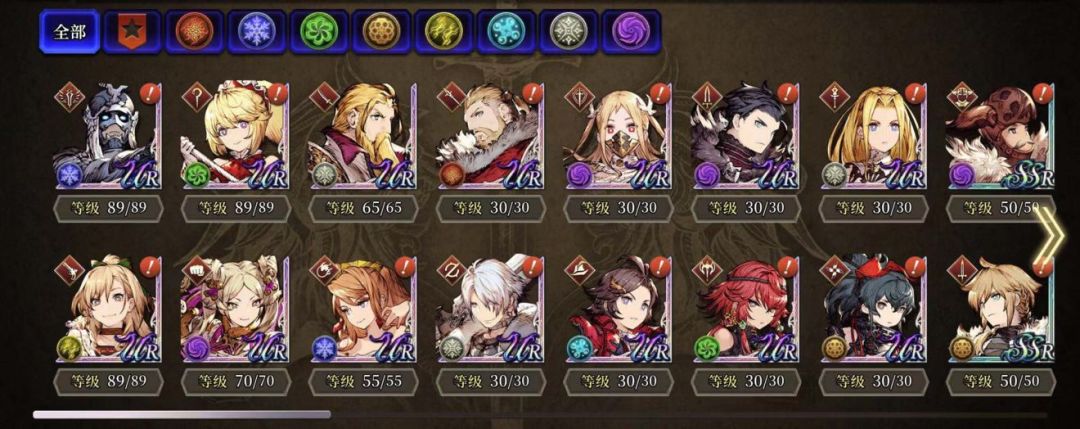Go to next page with yellow chevron
This screenshot has height=429, width=1080.
1047,236
